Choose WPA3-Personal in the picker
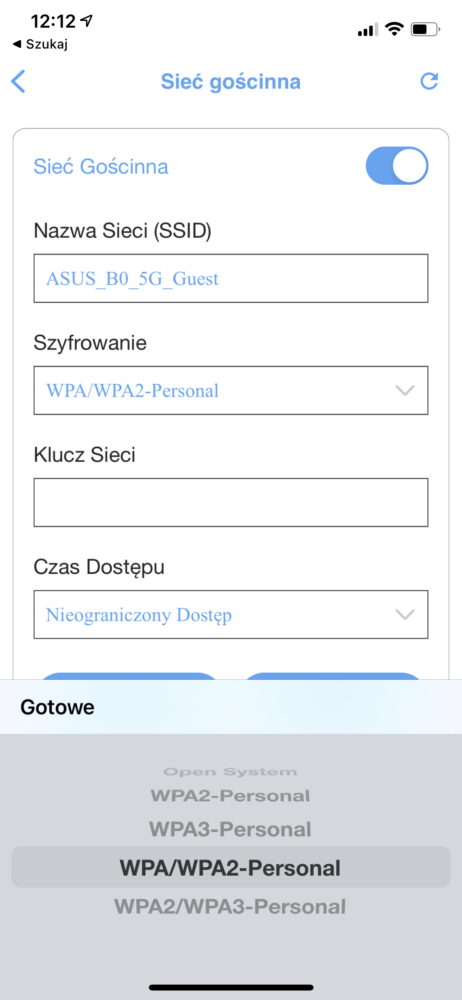 tap(230, 829)
